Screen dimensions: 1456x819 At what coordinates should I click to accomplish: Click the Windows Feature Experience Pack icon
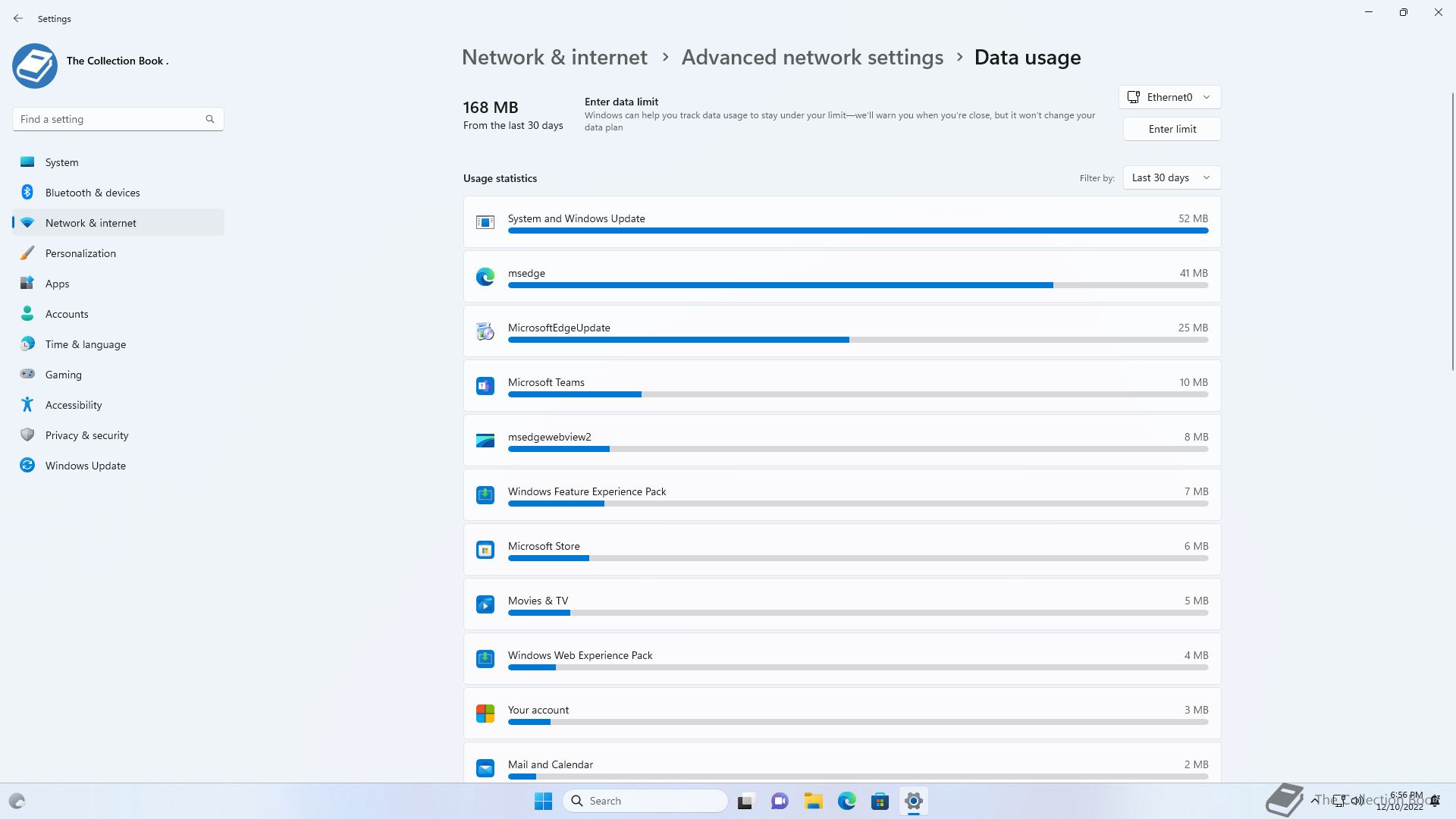(x=485, y=495)
